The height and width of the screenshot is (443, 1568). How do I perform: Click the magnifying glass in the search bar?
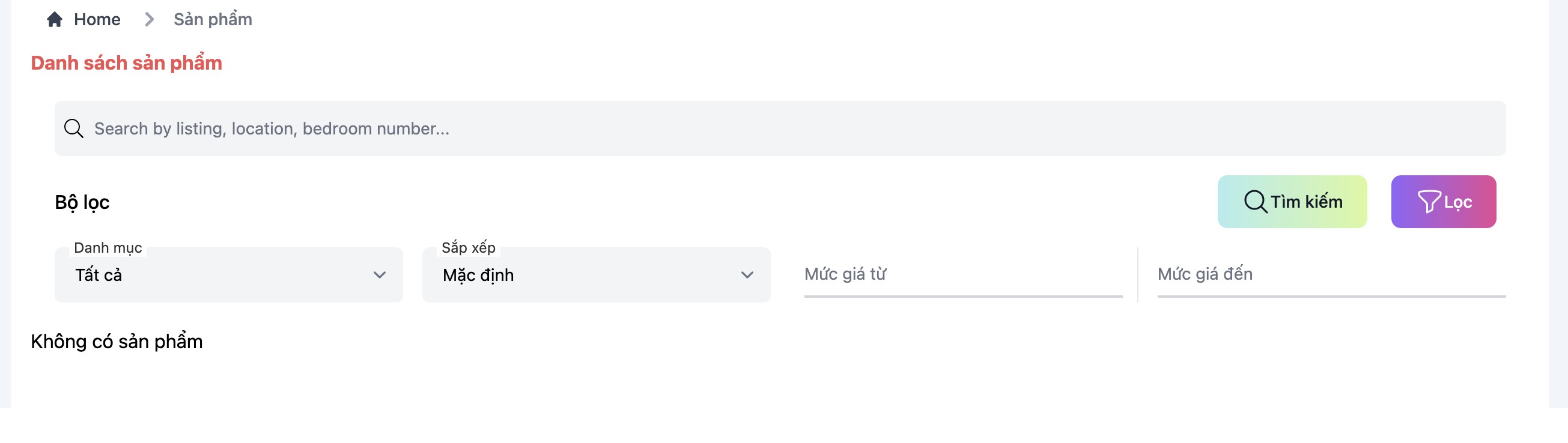(x=74, y=128)
